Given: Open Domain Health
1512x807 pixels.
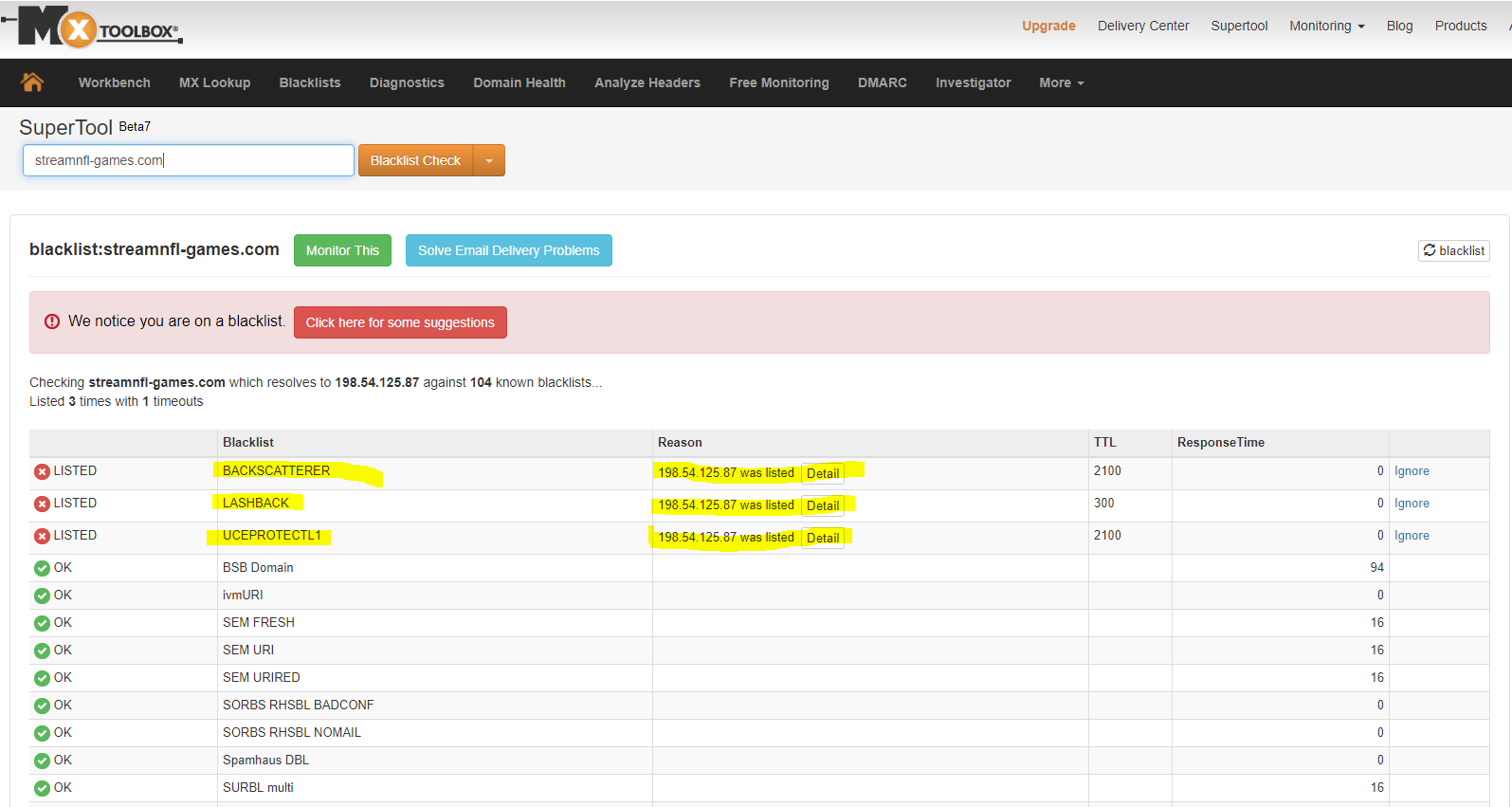Looking at the screenshot, I should click(x=519, y=83).
